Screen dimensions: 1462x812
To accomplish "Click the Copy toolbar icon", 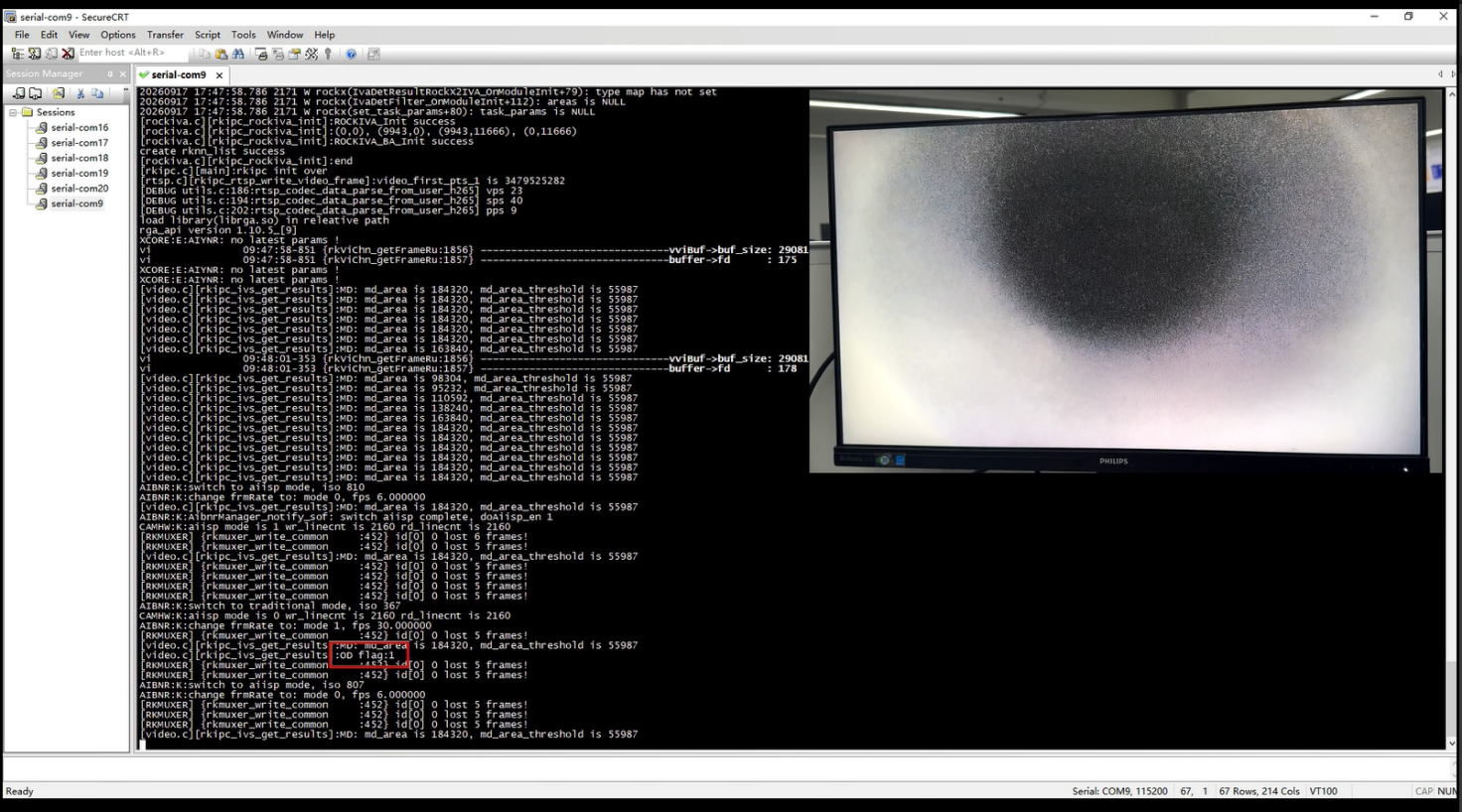I will [204, 54].
